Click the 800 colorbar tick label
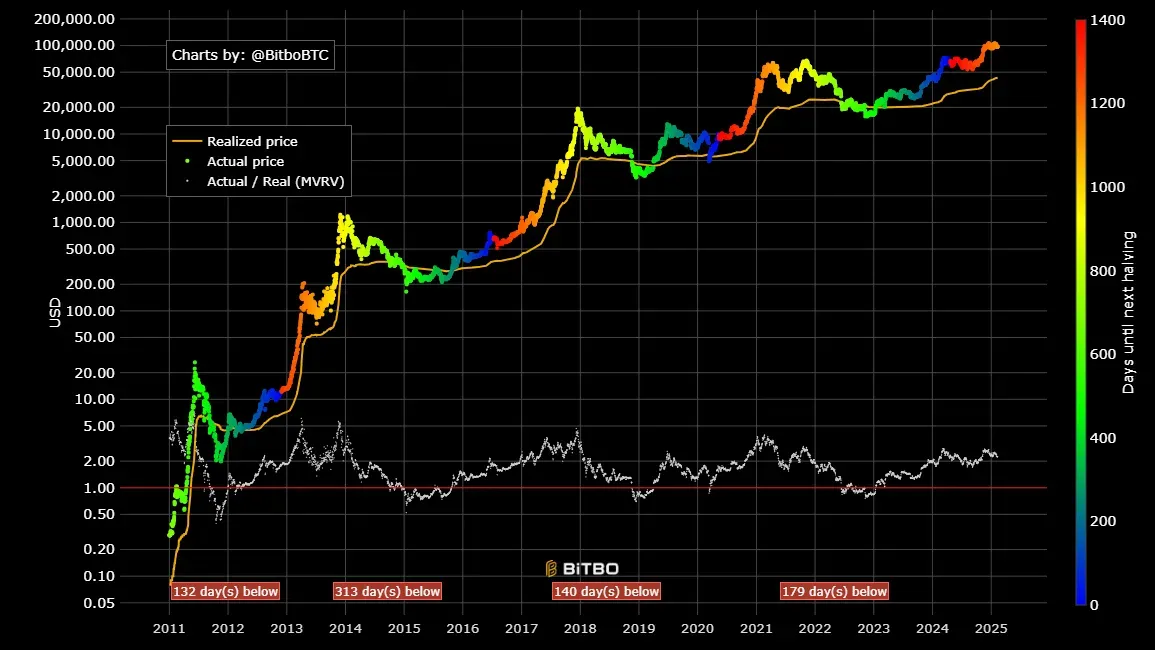This screenshot has height=650, width=1155. click(1103, 270)
